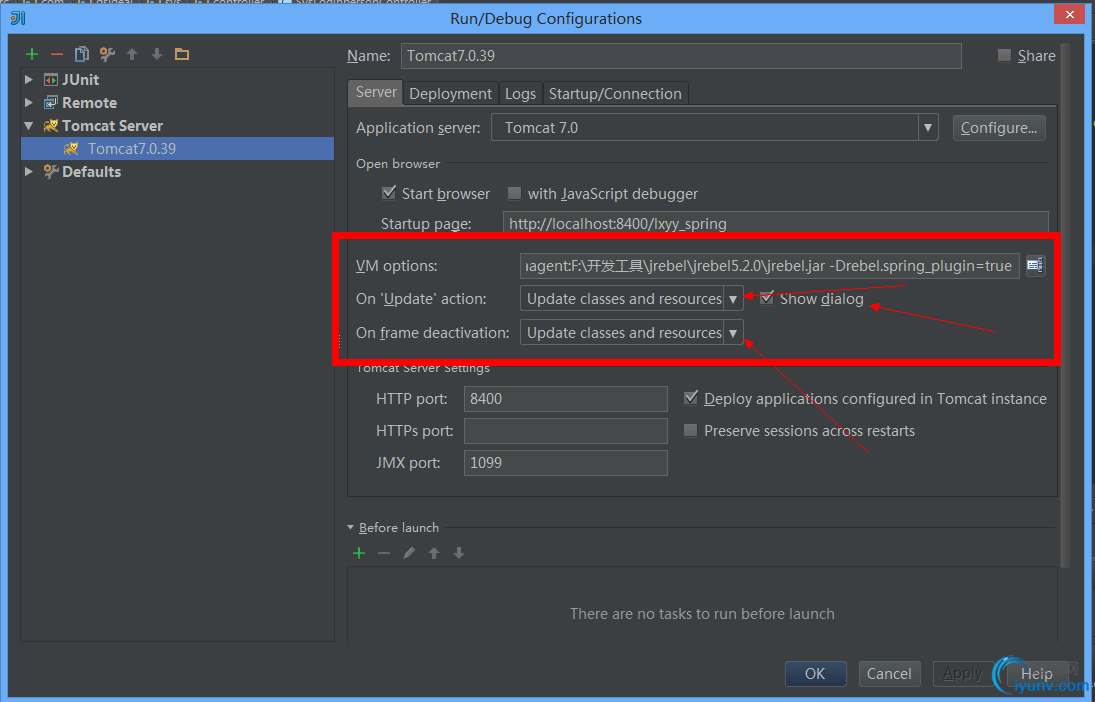The height and width of the screenshot is (702, 1095).
Task: Toggle Share checkbox
Action: pos(1004,55)
